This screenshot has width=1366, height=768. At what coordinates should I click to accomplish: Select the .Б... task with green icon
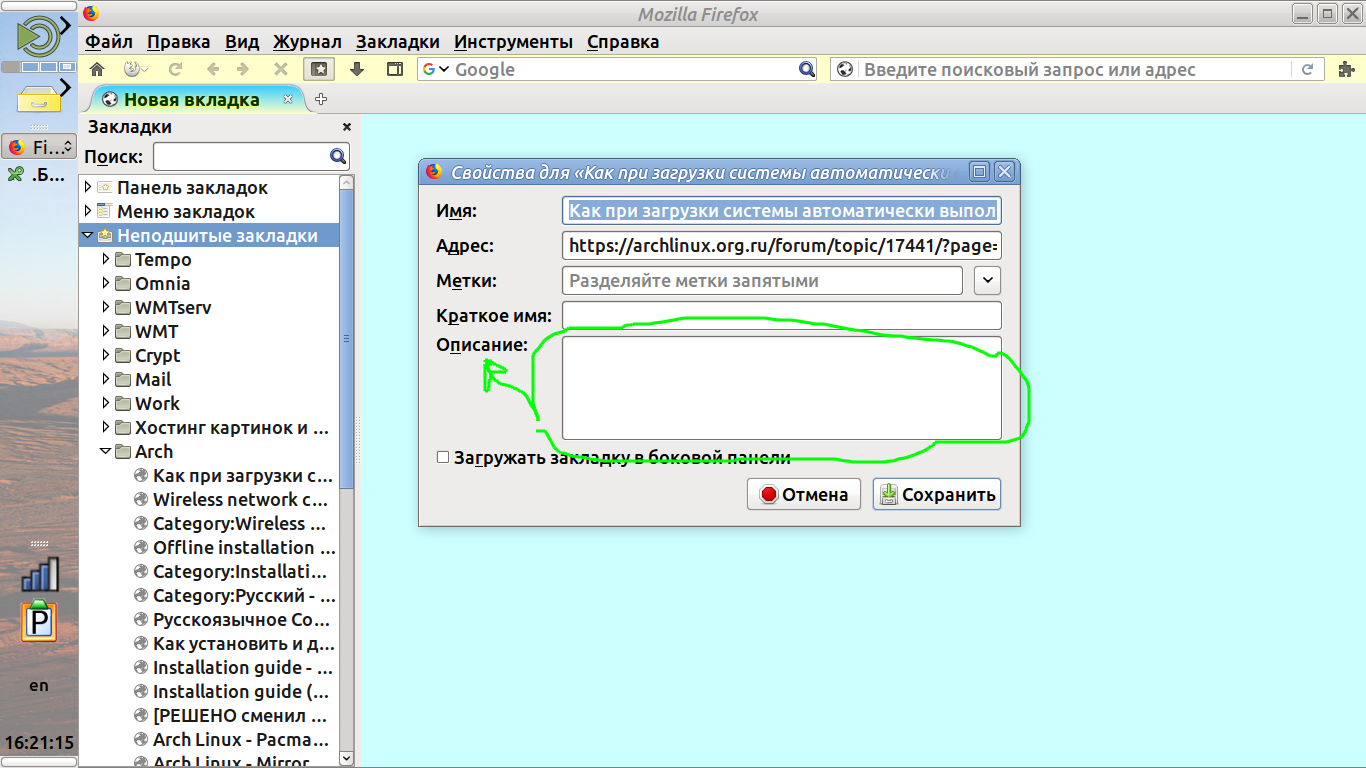[39, 175]
